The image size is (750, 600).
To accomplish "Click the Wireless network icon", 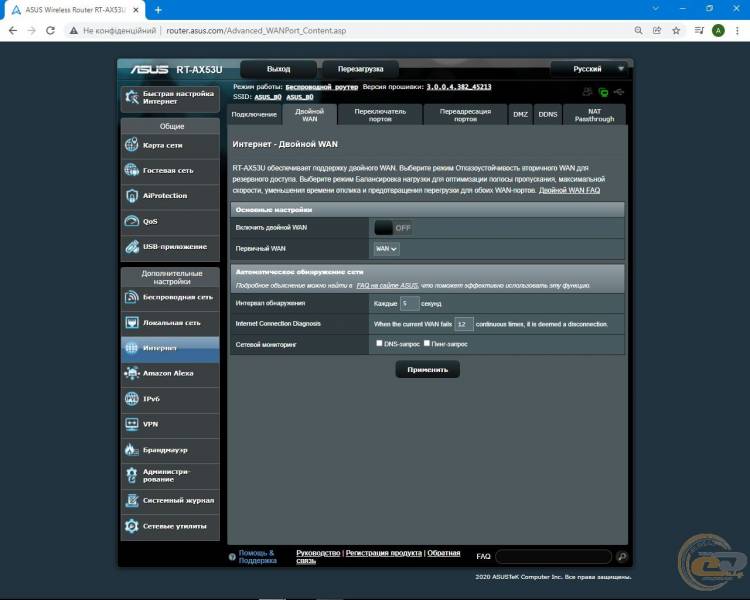I will tap(132, 297).
